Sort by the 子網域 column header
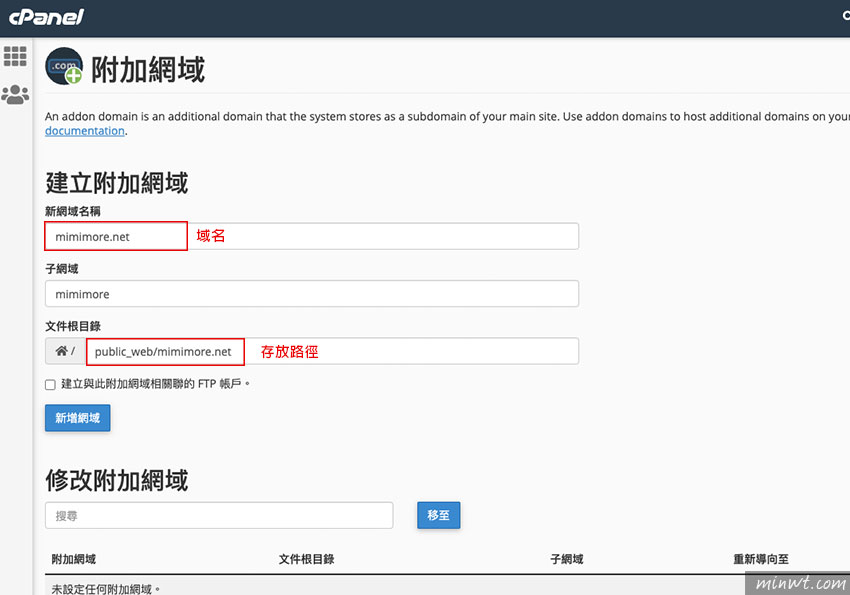Screen dimensions: 850x595 point(566,559)
